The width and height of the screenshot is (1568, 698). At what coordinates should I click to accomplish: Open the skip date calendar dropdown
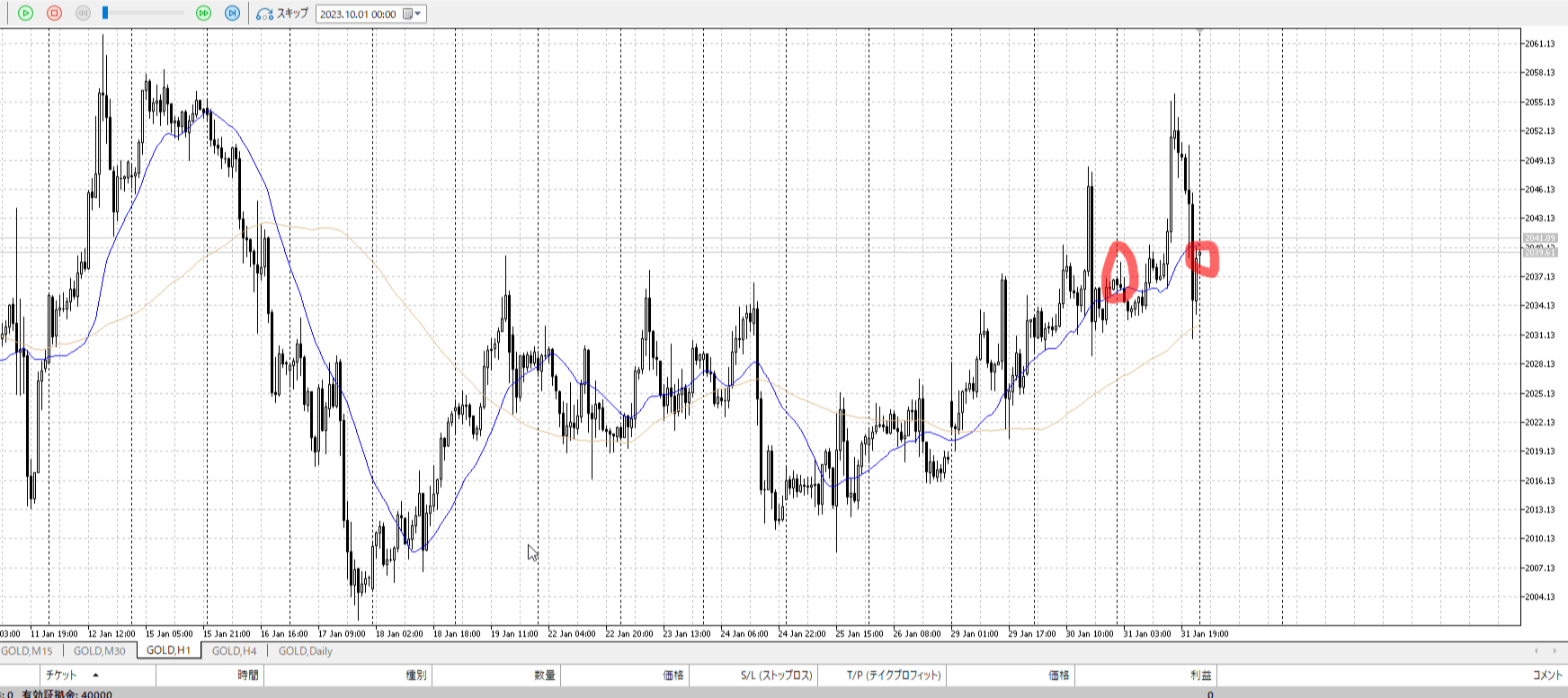tap(413, 13)
